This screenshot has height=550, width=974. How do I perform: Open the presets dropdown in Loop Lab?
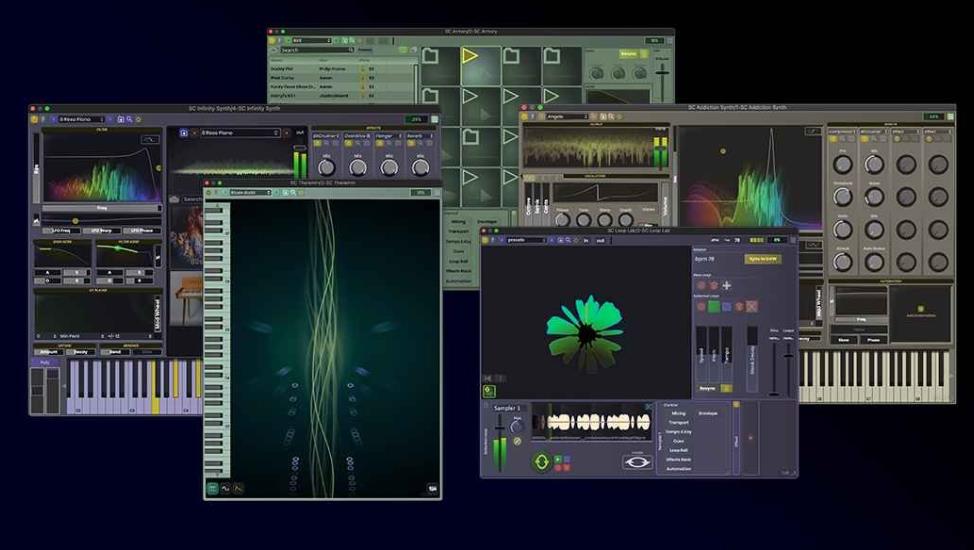(x=525, y=240)
